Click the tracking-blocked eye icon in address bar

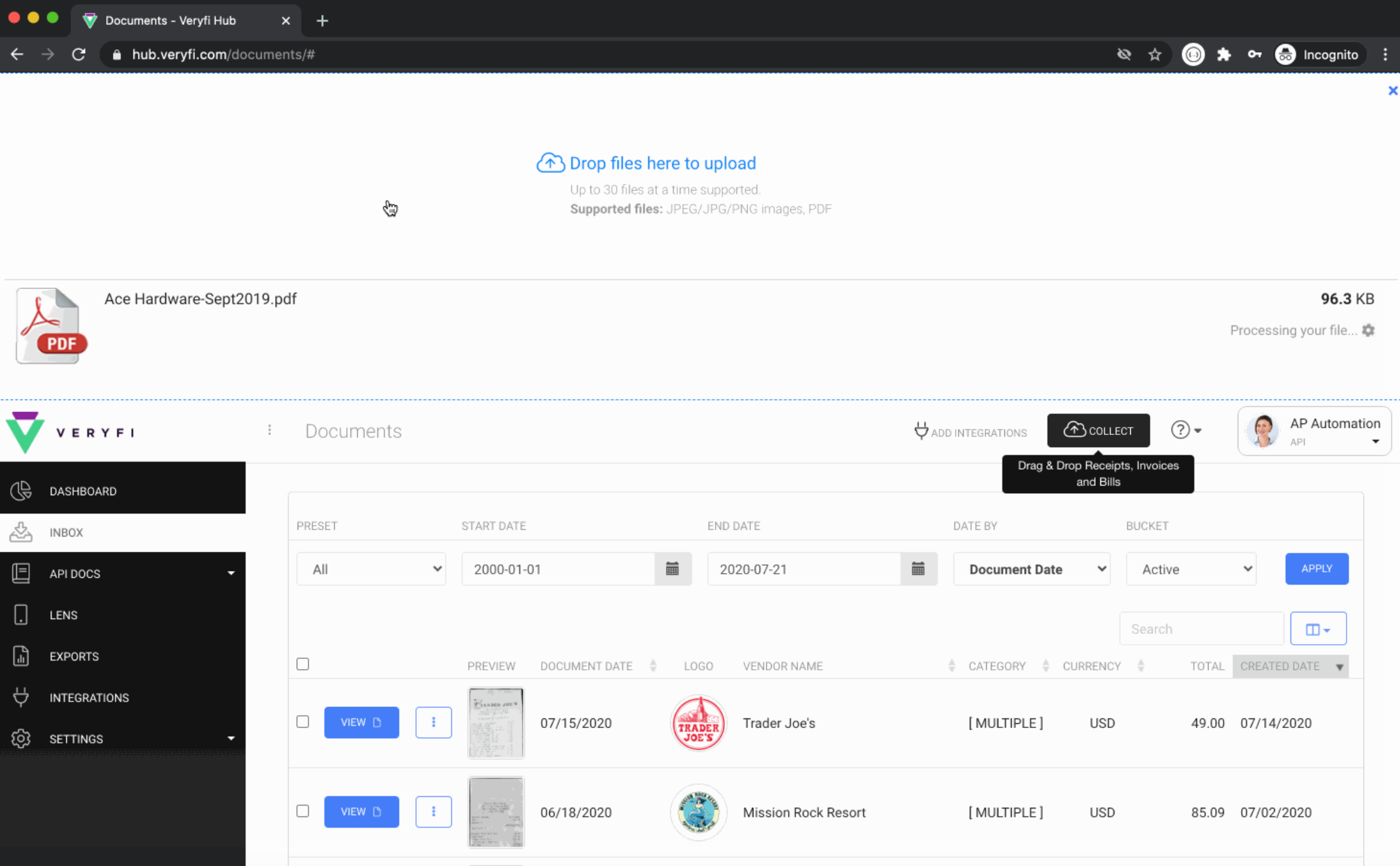pos(1124,54)
